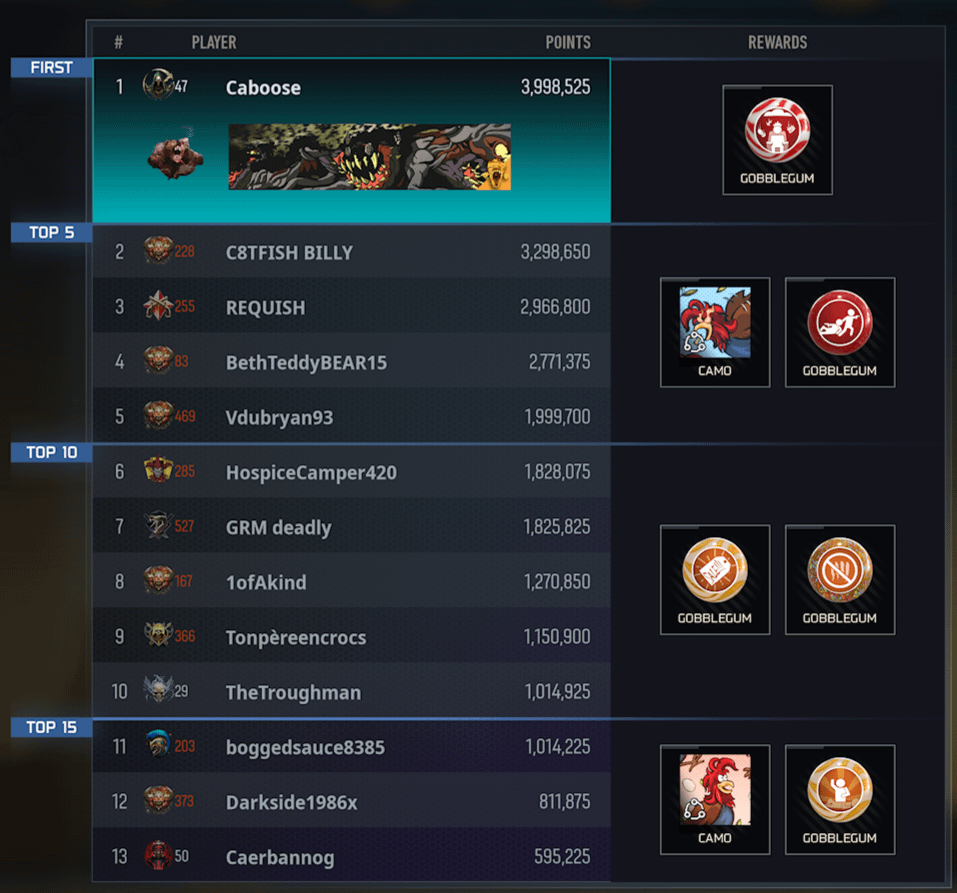This screenshot has height=893, width=957.
Task: Click the TOP 15 tier label
Action: (51, 727)
